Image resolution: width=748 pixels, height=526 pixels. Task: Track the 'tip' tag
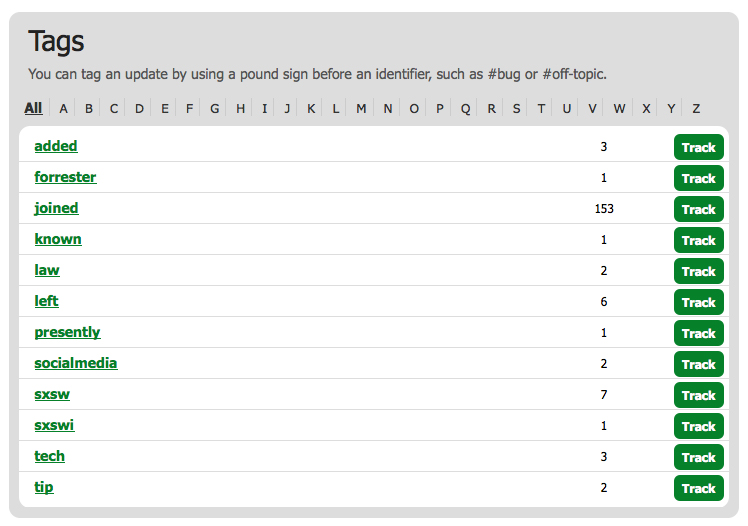(x=698, y=488)
